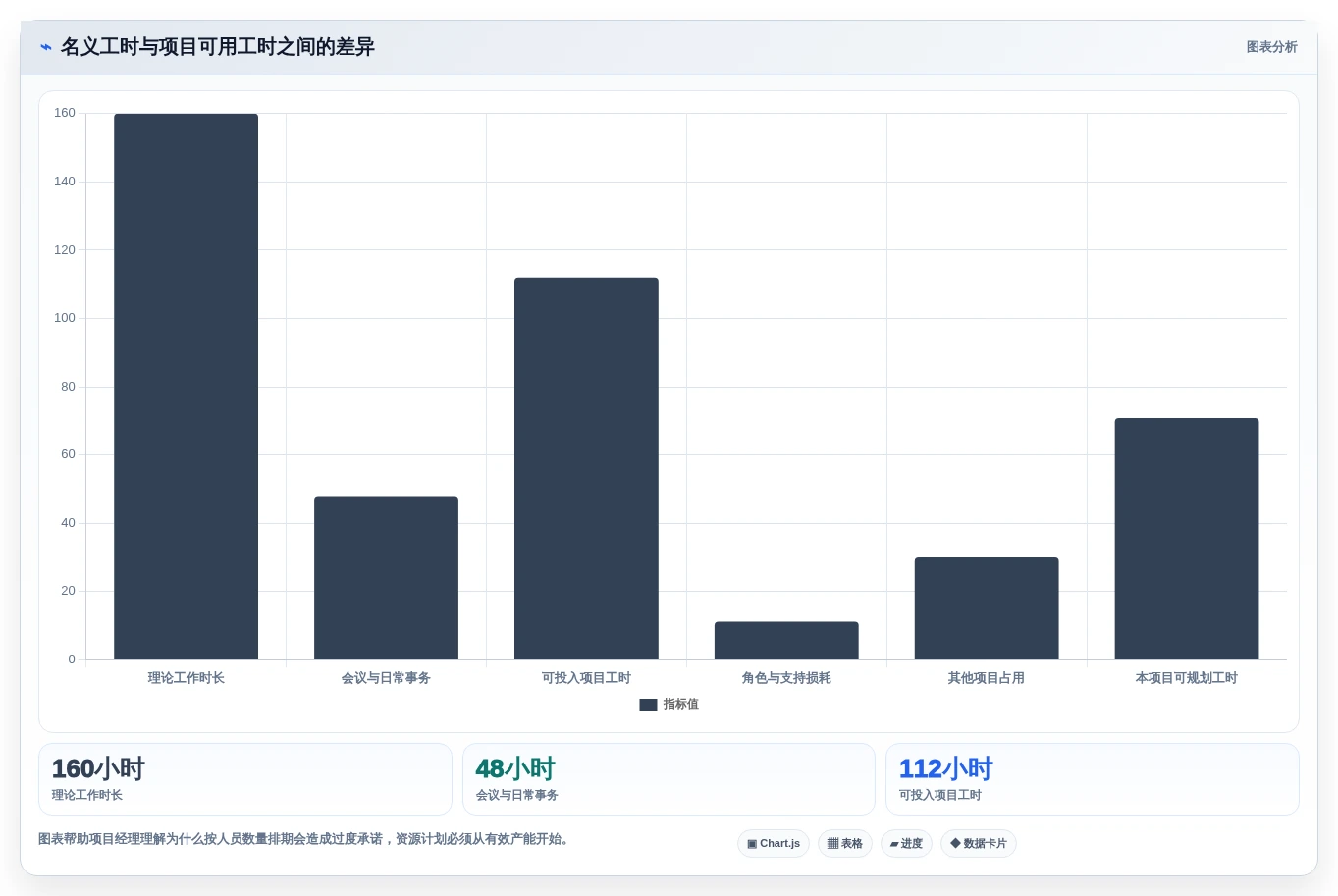The image size is (1338, 896).
Task: Click the 其他项目占用 axis label
Action: pyautogui.click(x=987, y=678)
